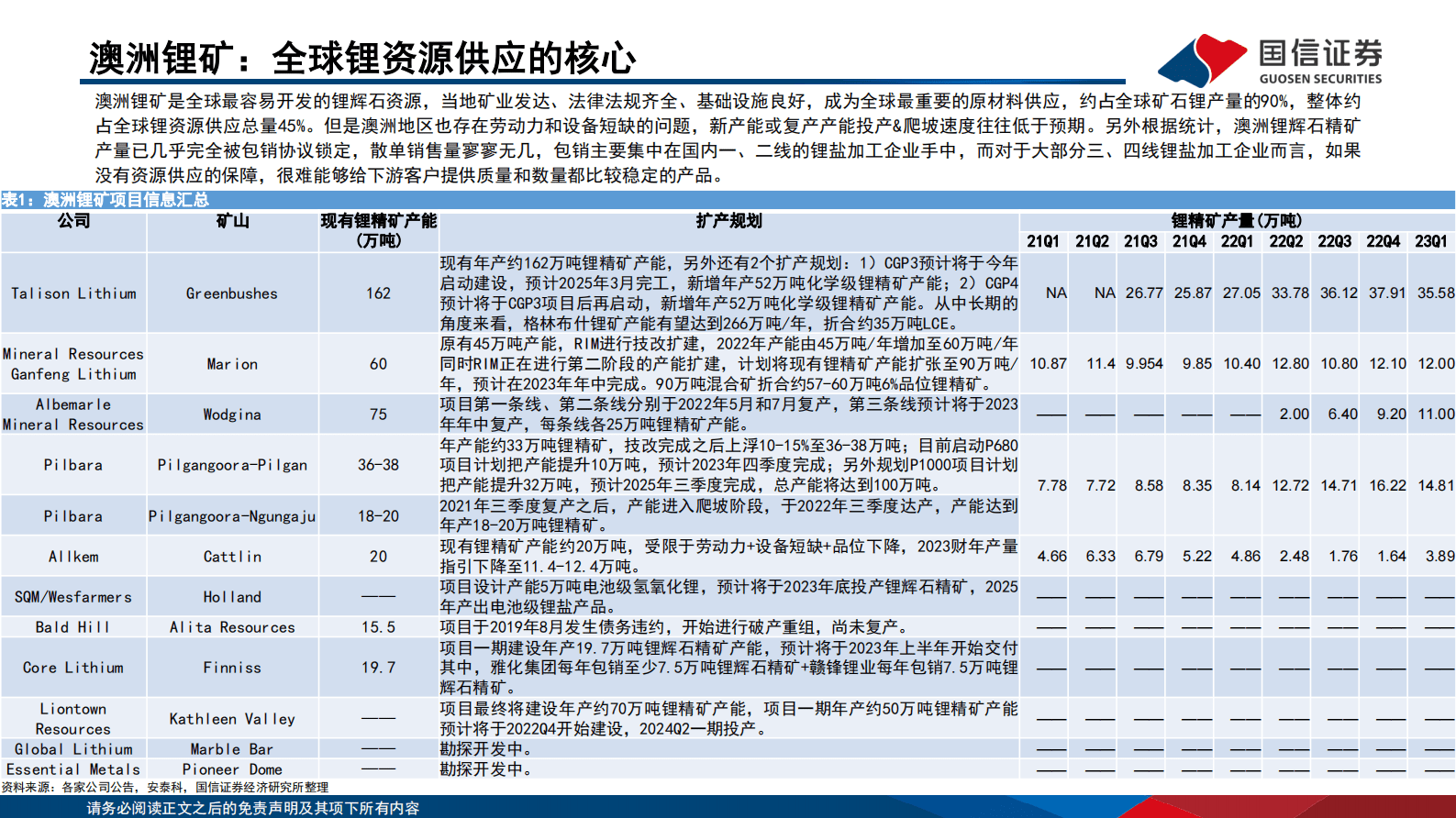Image resolution: width=1456 pixels, height=818 pixels.
Task: Select the Core Lithium company cell
Action: (73, 668)
